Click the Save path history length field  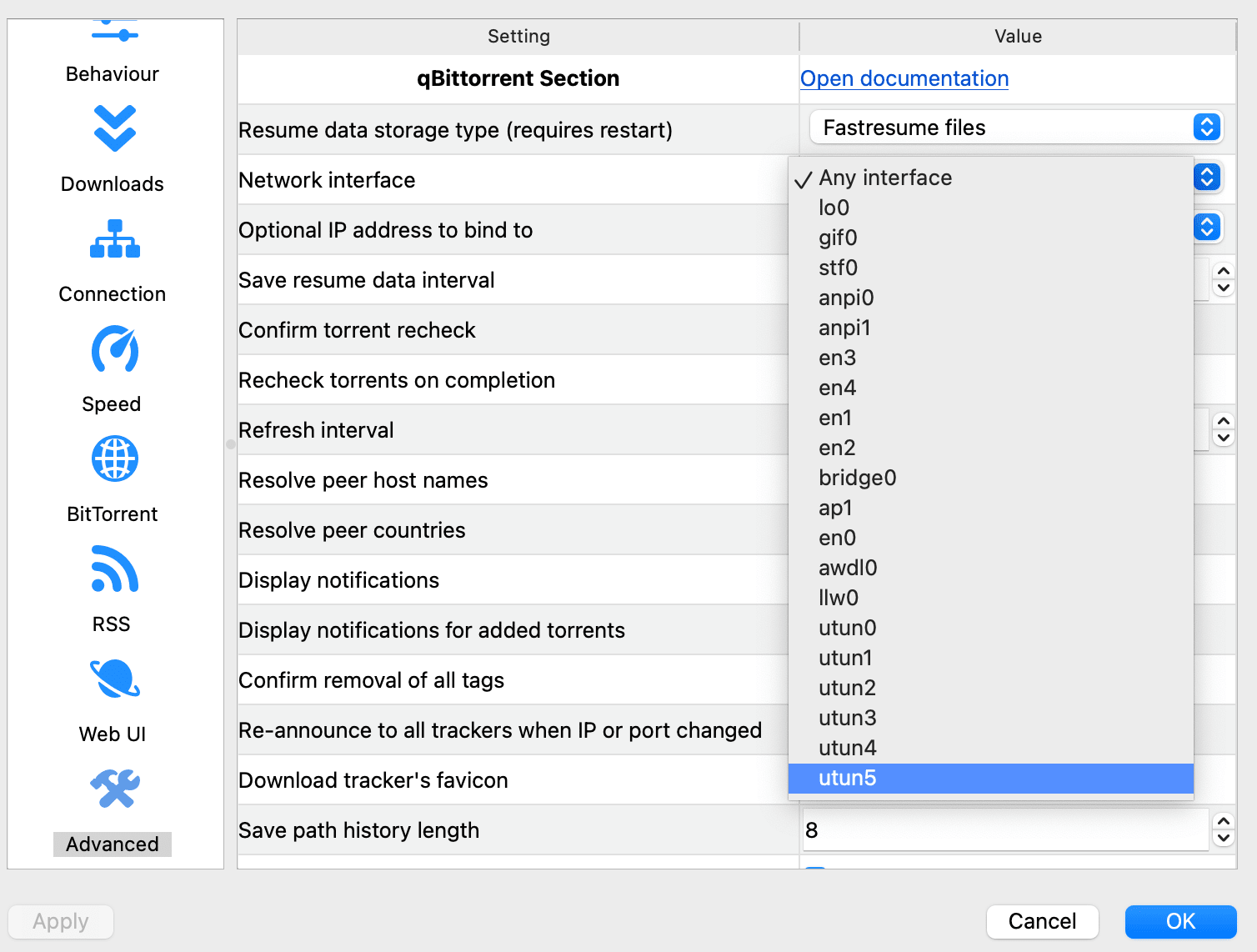(1005, 830)
